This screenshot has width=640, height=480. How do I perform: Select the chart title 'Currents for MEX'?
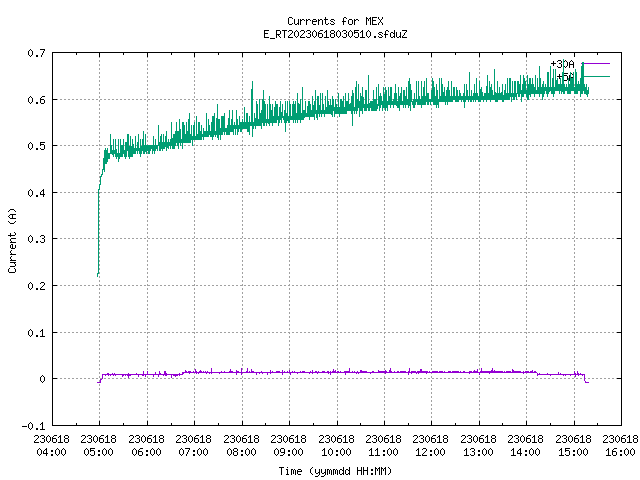coord(335,21)
